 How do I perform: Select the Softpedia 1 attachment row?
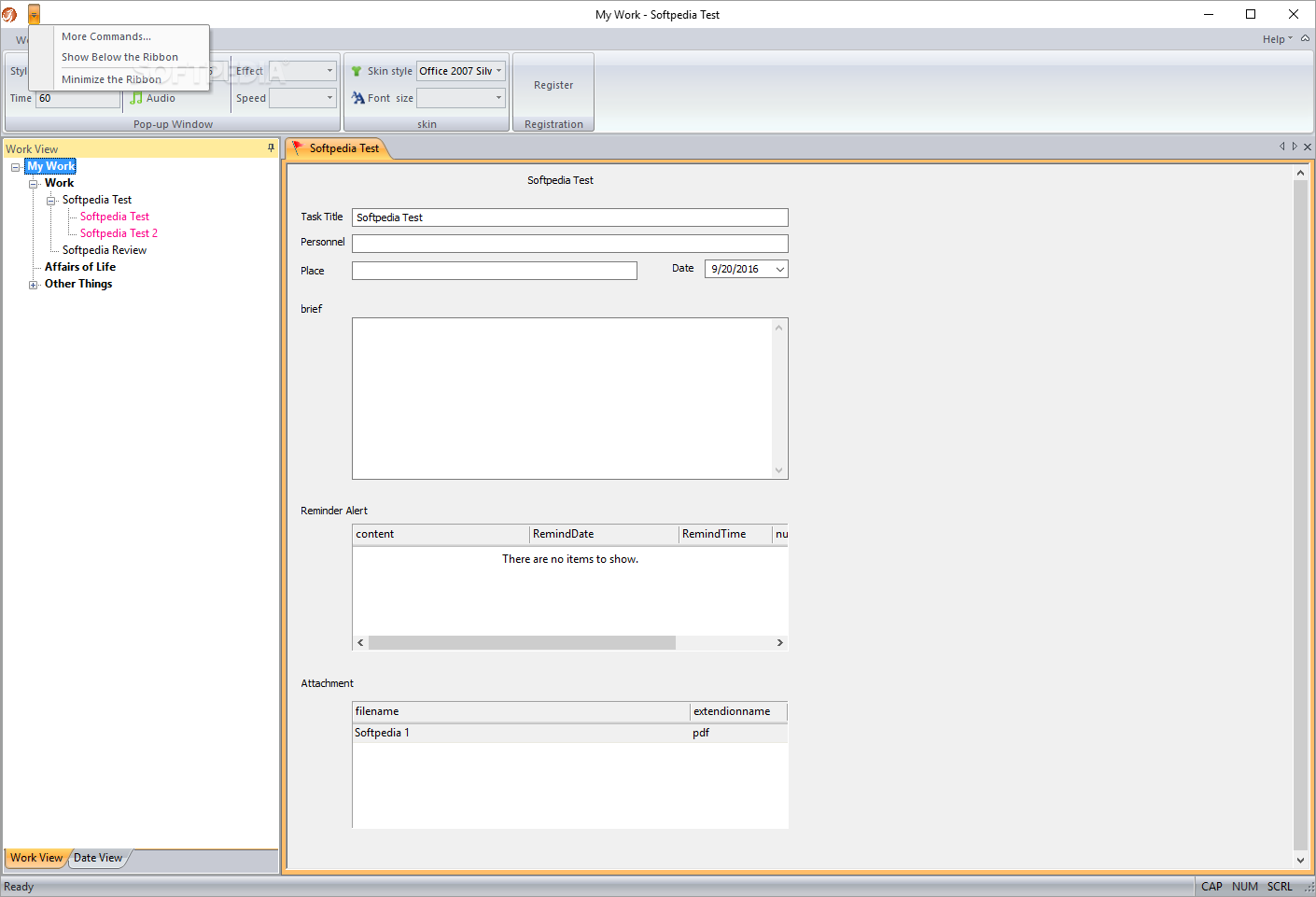tap(570, 733)
